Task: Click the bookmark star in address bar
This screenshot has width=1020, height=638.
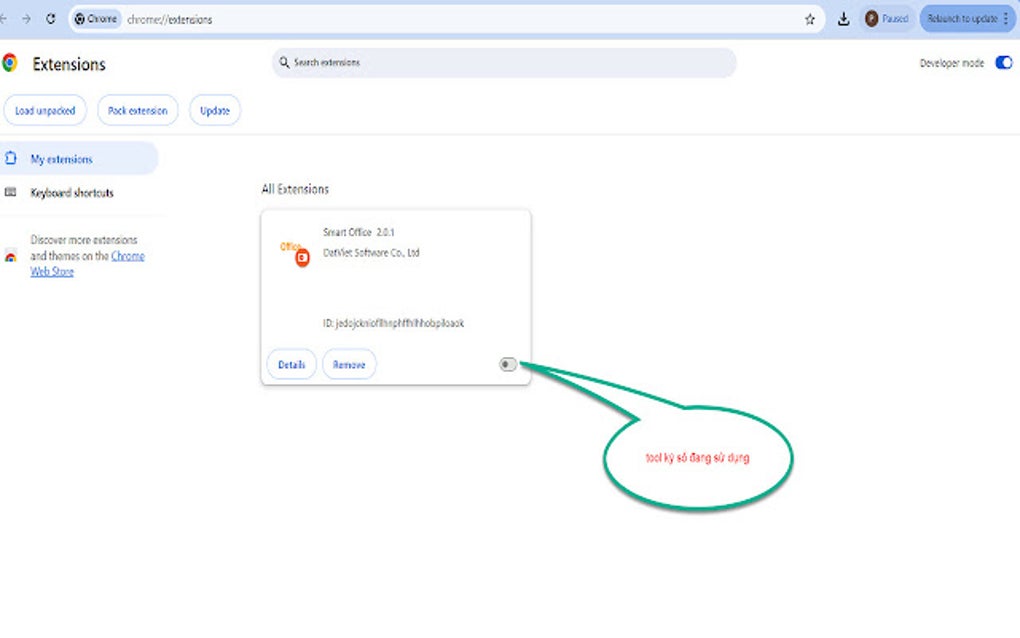Action: 810,18
